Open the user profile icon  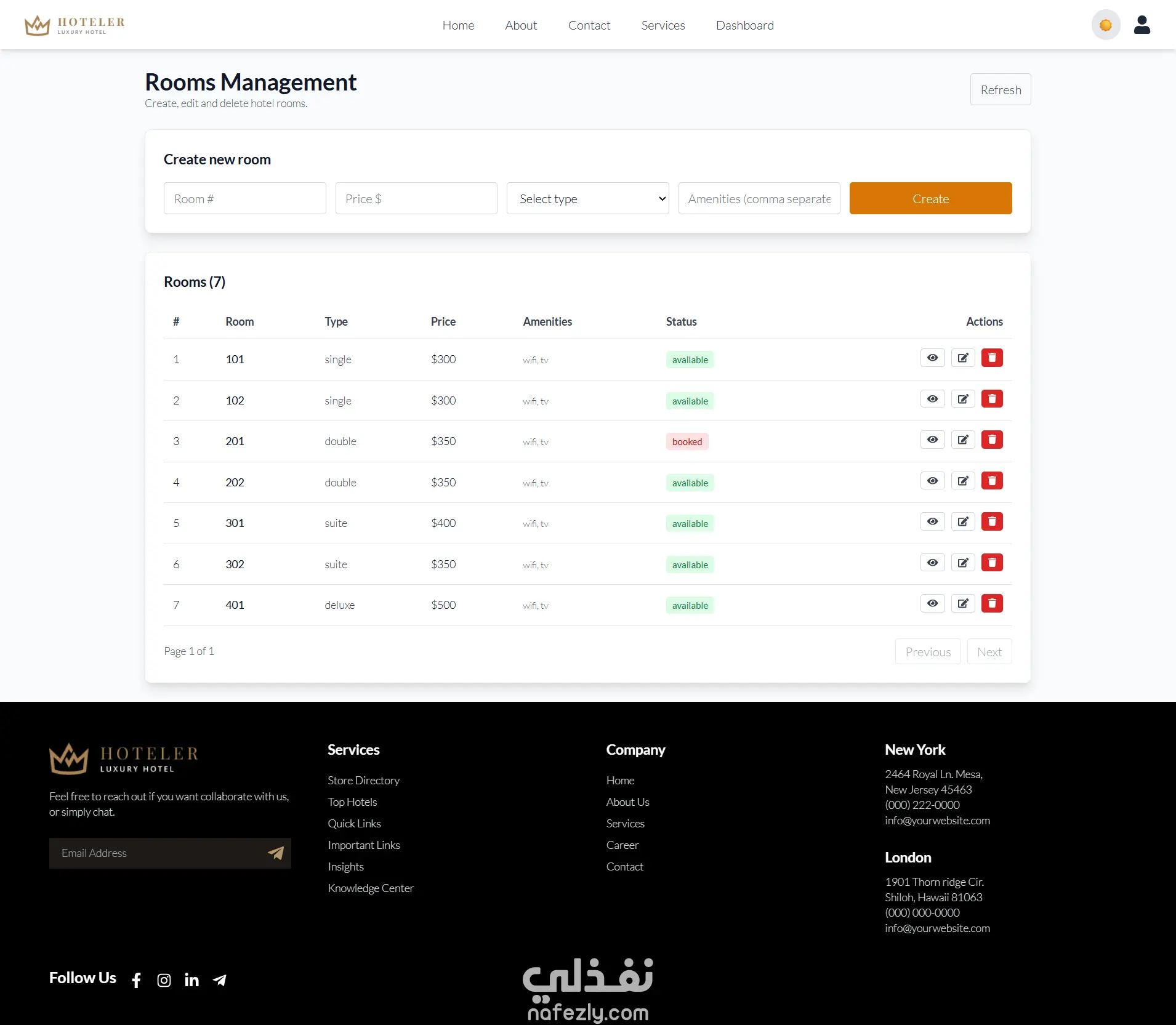click(1142, 25)
